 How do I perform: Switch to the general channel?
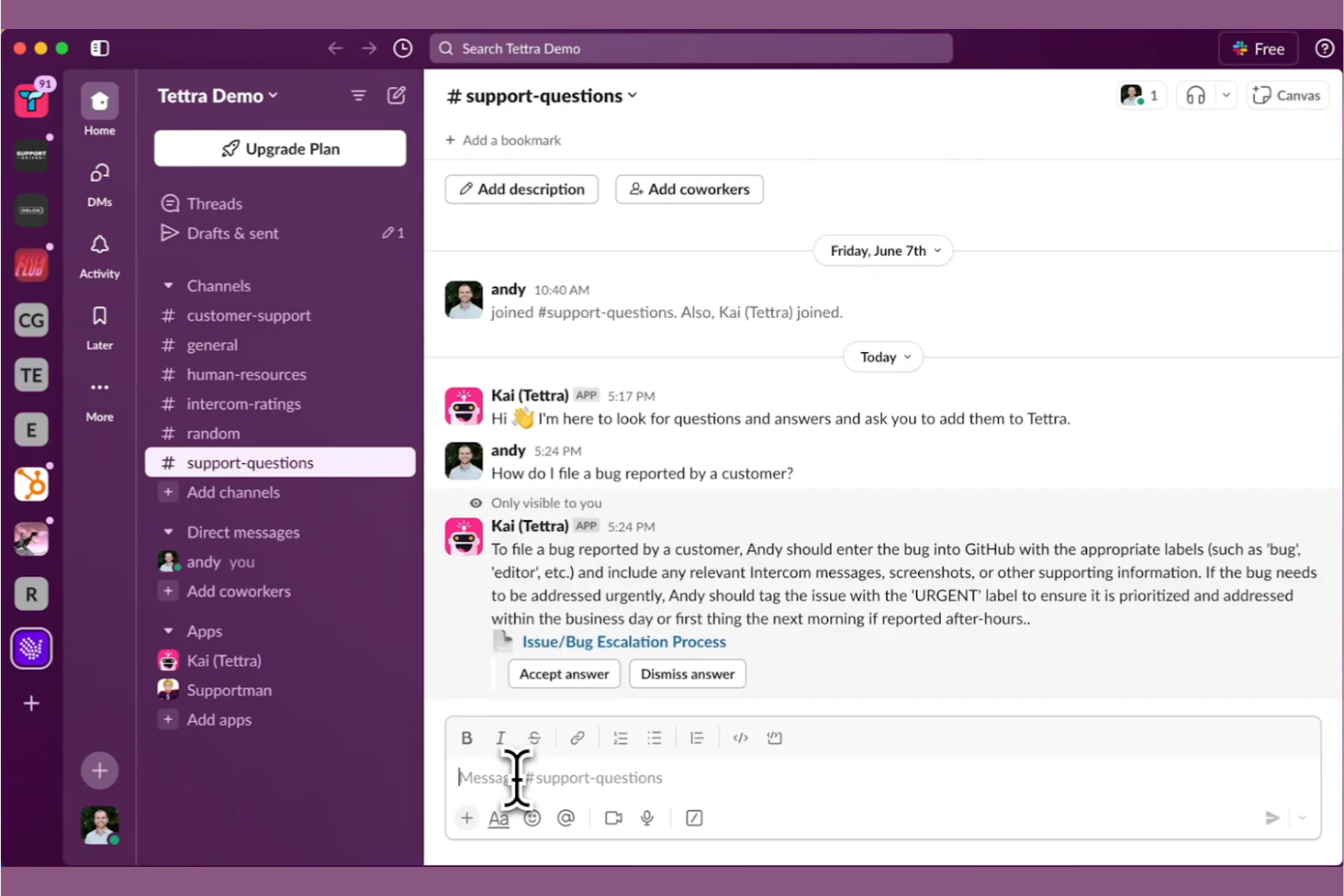pyautogui.click(x=212, y=345)
